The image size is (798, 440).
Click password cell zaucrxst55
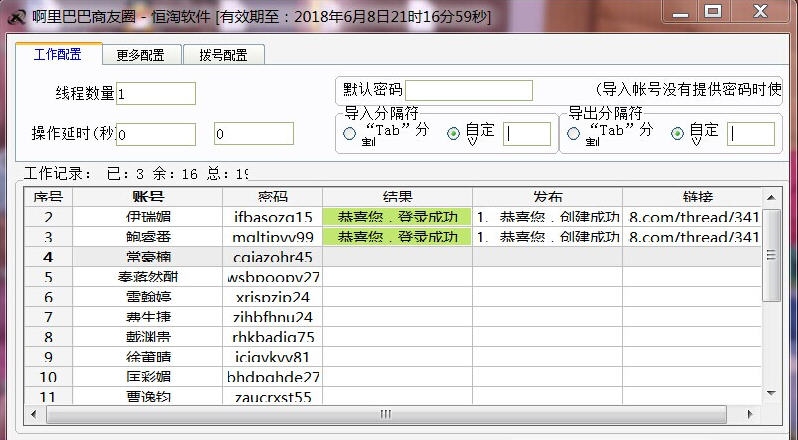pos(272,396)
